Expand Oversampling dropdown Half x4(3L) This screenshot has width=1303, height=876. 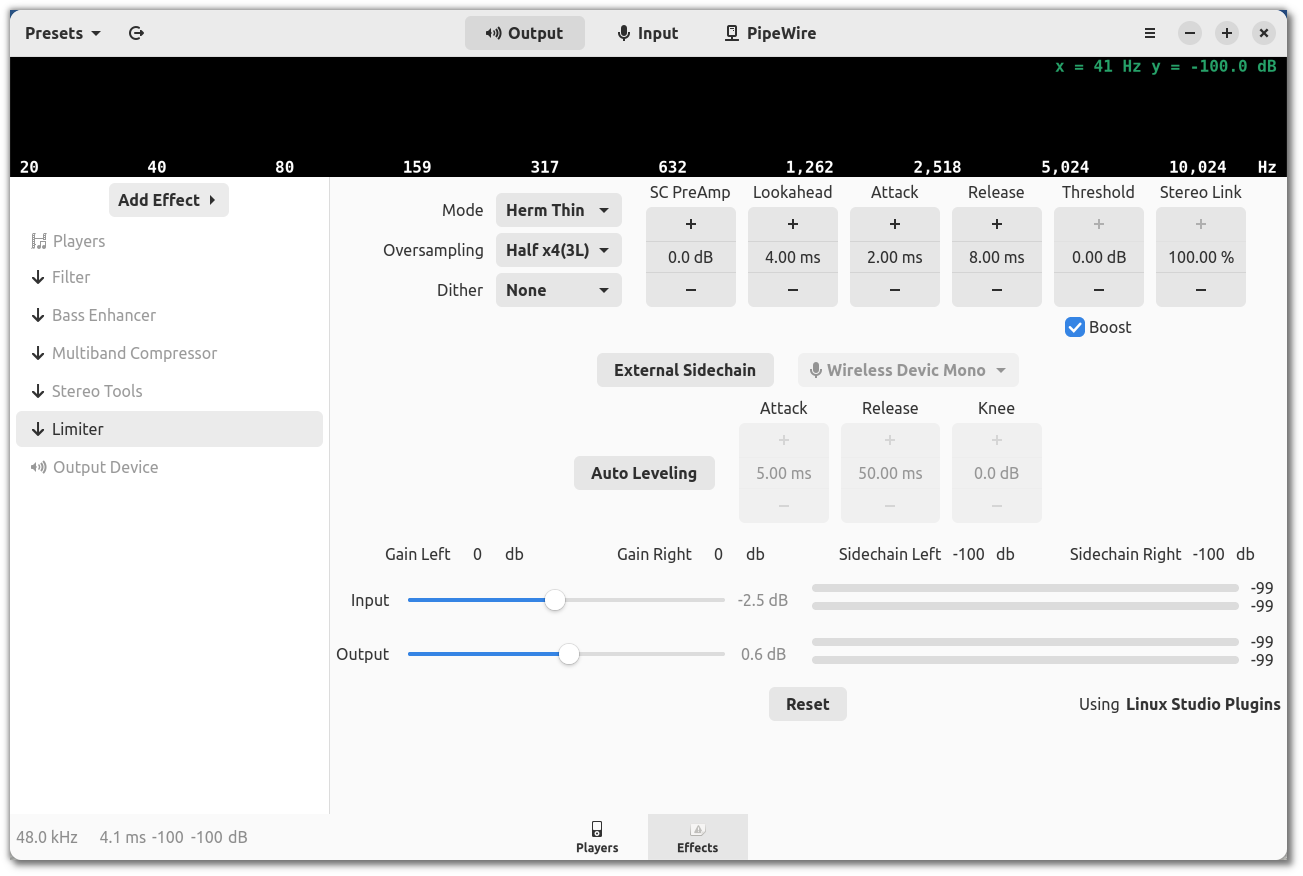tap(558, 250)
